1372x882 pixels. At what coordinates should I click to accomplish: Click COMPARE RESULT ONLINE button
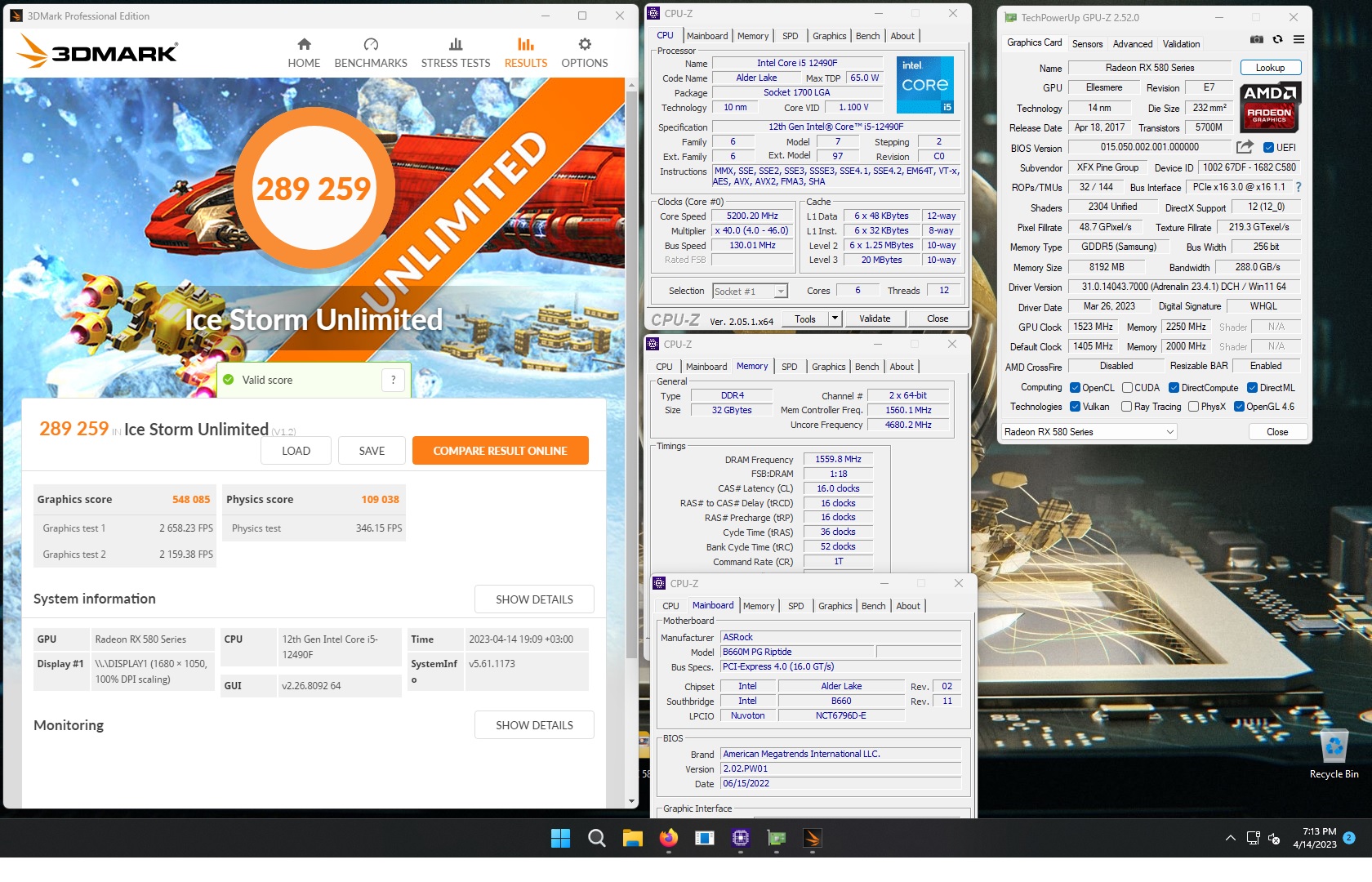500,451
